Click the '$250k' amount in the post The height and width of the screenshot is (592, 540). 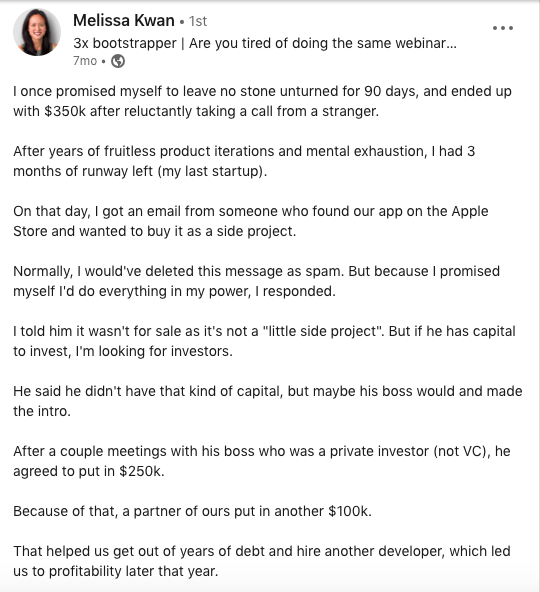coord(142,472)
